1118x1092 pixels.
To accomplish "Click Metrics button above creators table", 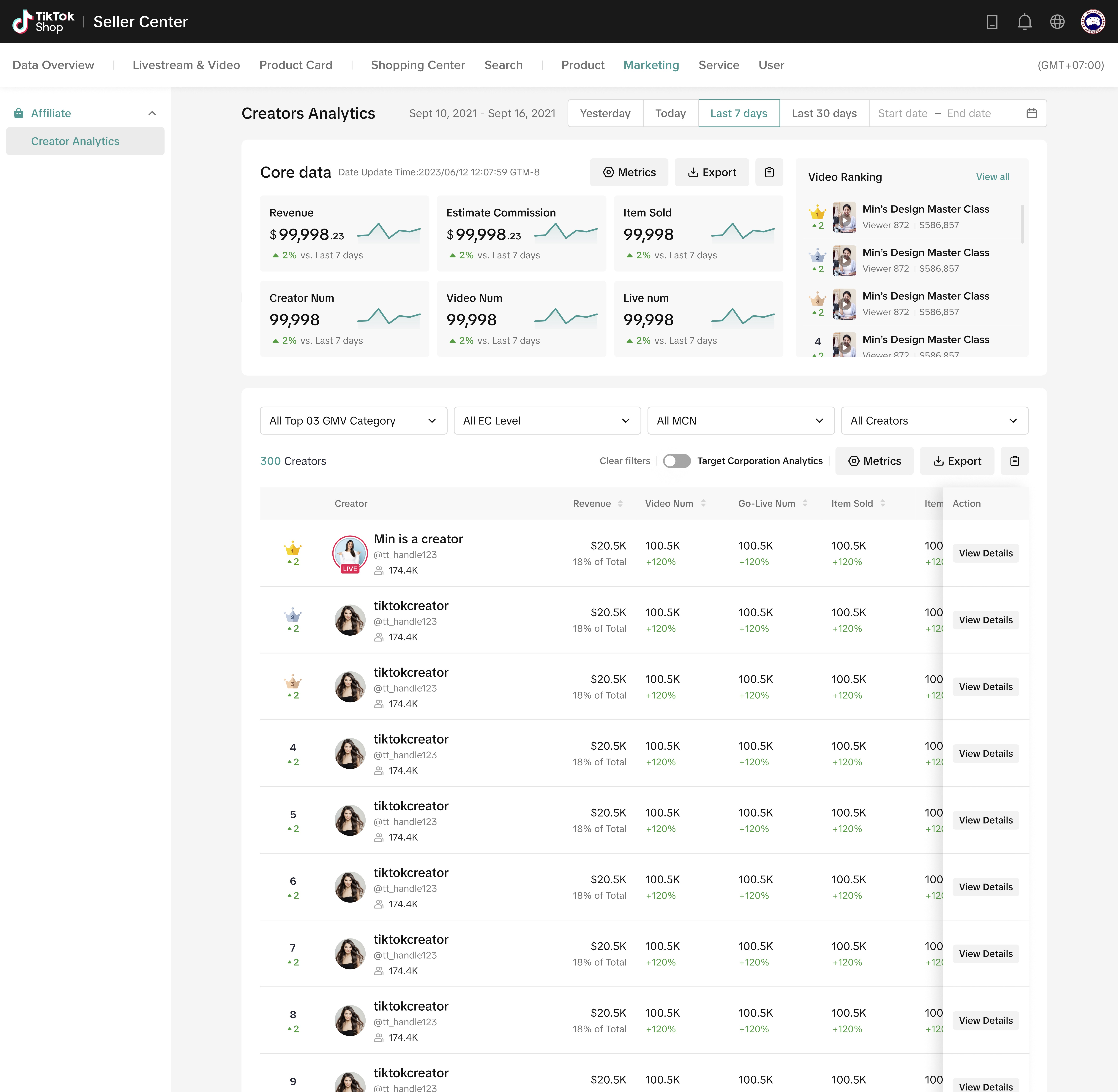I will click(x=874, y=461).
